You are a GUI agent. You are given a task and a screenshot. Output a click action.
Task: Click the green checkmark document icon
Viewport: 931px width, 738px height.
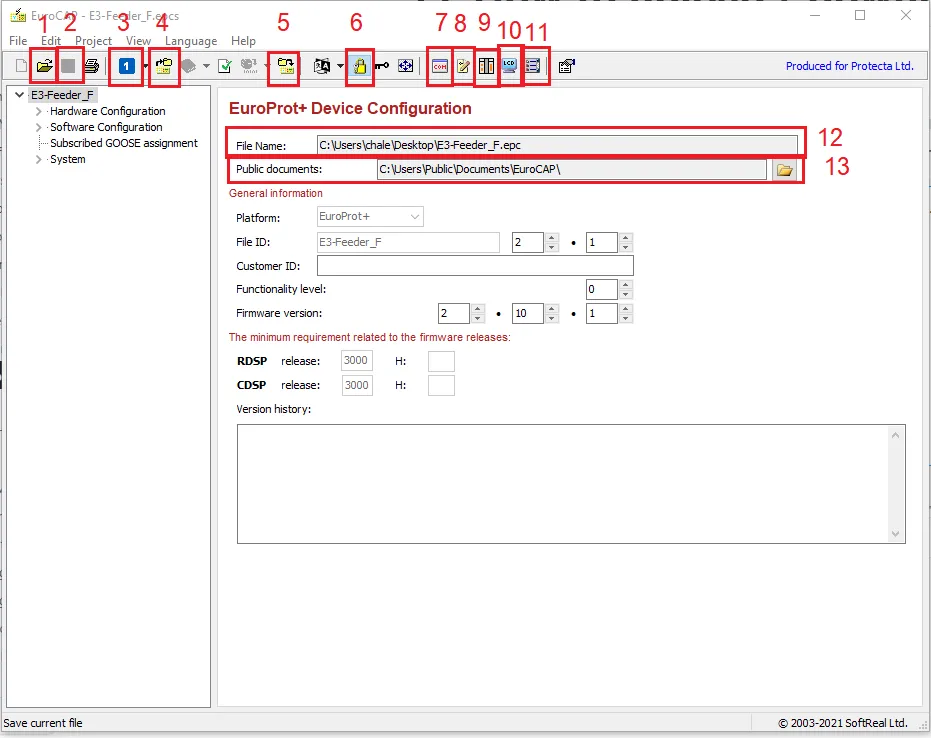pos(225,66)
